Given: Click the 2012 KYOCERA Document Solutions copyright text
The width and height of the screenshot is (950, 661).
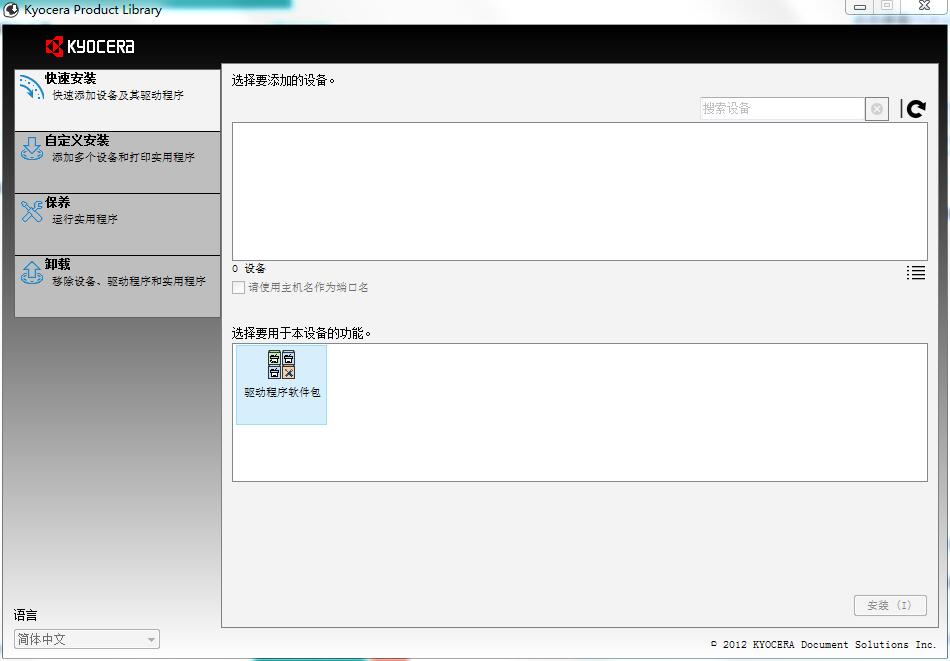Looking at the screenshot, I should point(823,644).
